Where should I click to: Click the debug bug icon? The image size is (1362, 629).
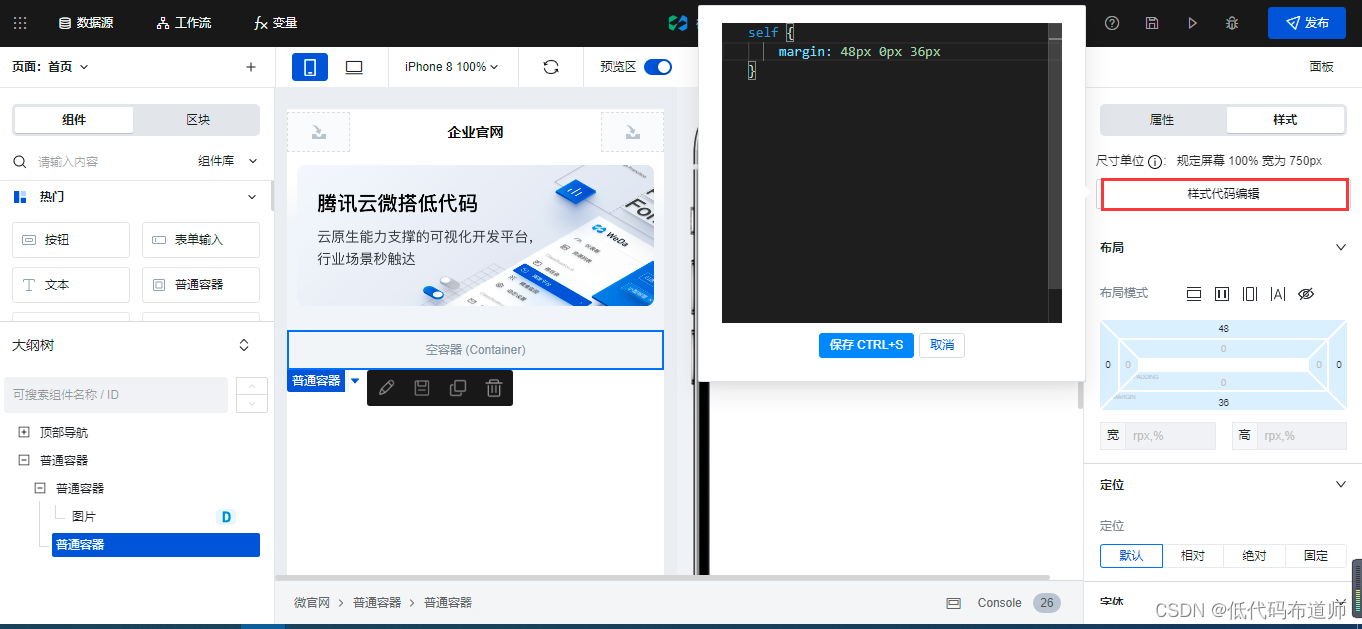pos(1232,22)
